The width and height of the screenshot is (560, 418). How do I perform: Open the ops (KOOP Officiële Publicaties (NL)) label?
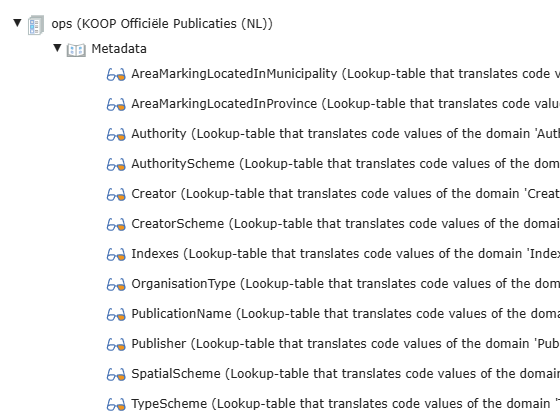click(162, 24)
